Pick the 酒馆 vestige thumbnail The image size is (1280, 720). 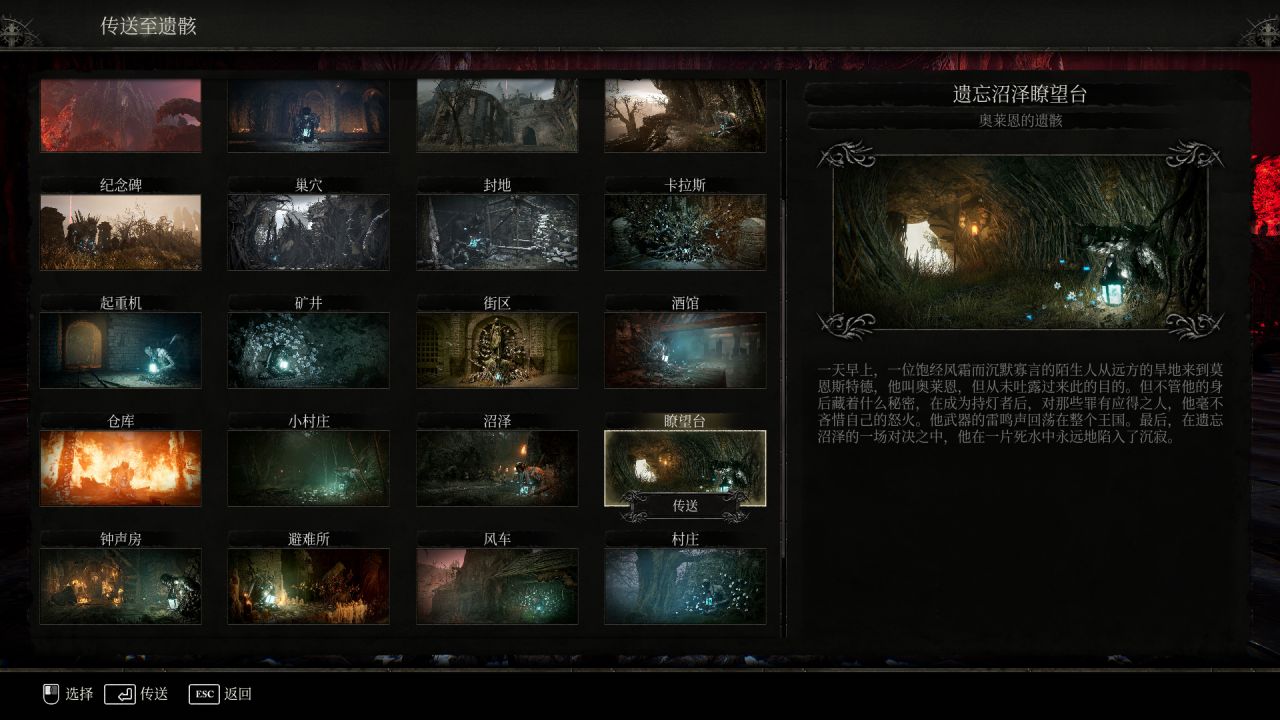coord(685,350)
